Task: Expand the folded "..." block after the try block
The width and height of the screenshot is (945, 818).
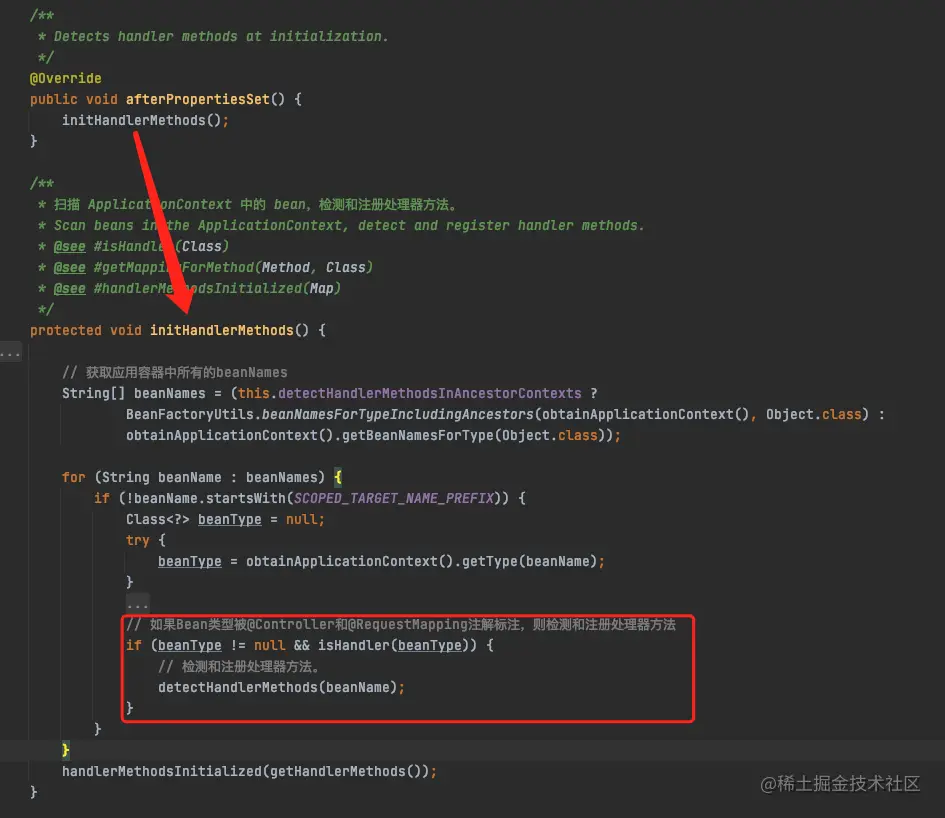Action: coord(137,603)
